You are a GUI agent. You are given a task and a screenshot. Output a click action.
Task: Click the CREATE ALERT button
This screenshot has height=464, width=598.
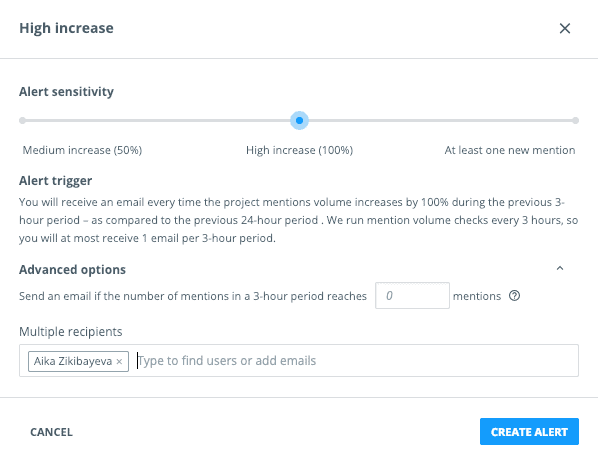point(529,432)
